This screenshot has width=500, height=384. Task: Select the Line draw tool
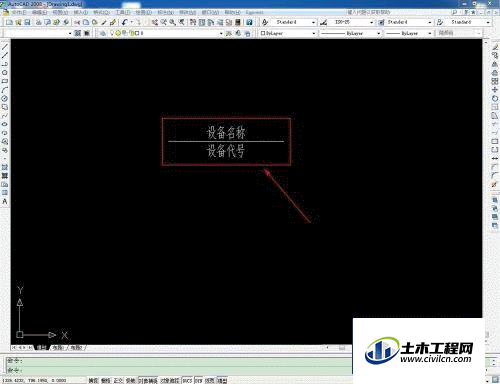click(5, 46)
